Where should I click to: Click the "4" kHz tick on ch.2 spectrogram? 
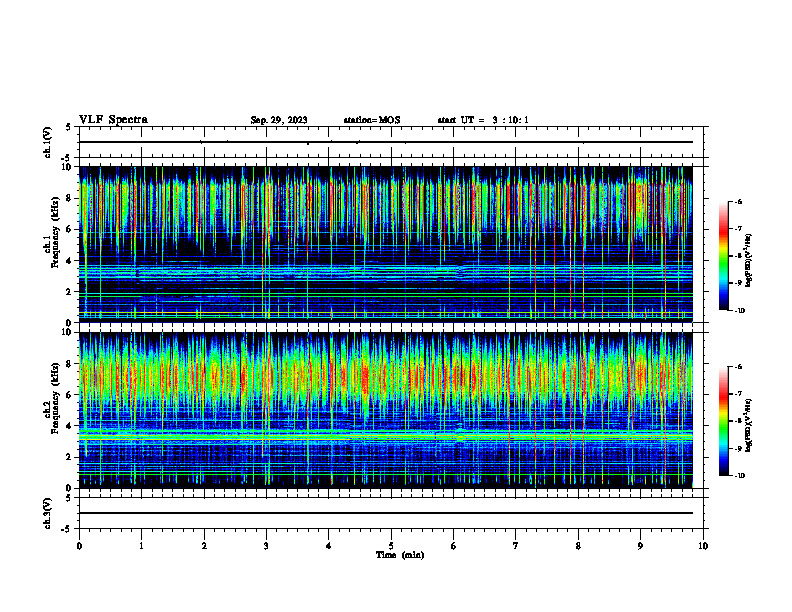(70, 426)
